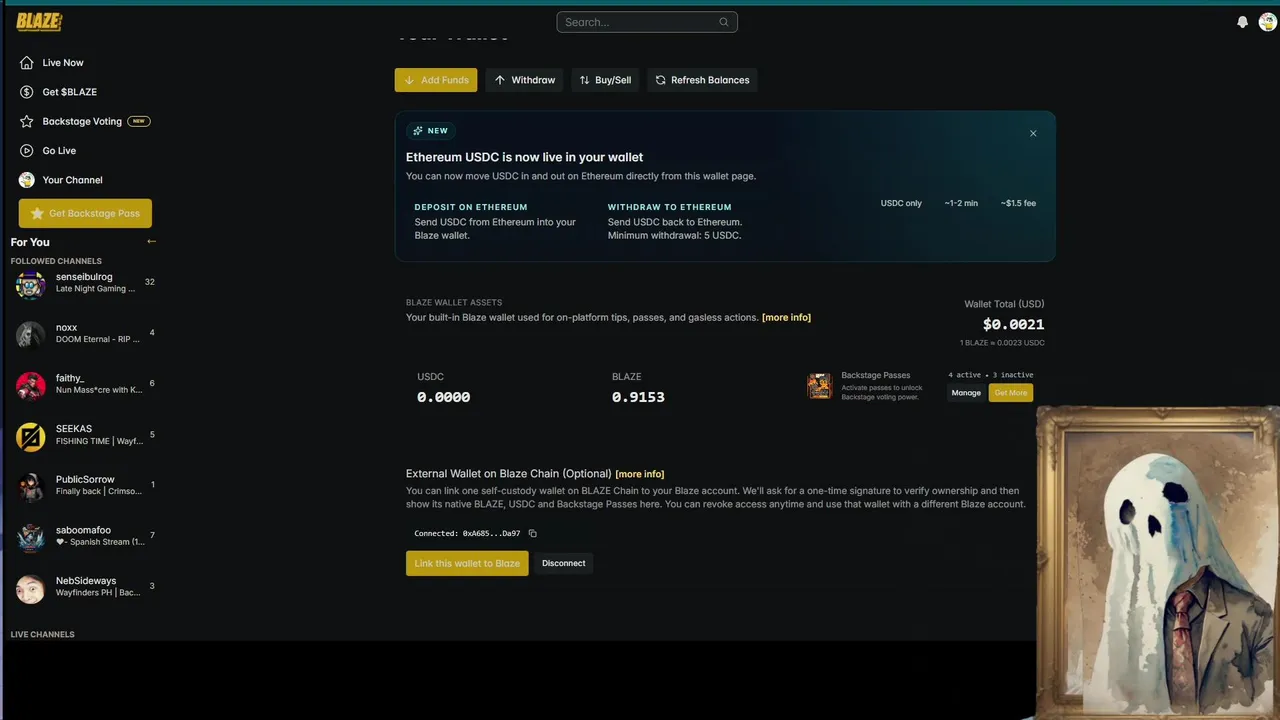Open more info for External Wallet
The height and width of the screenshot is (720, 1280).
pyautogui.click(x=640, y=474)
